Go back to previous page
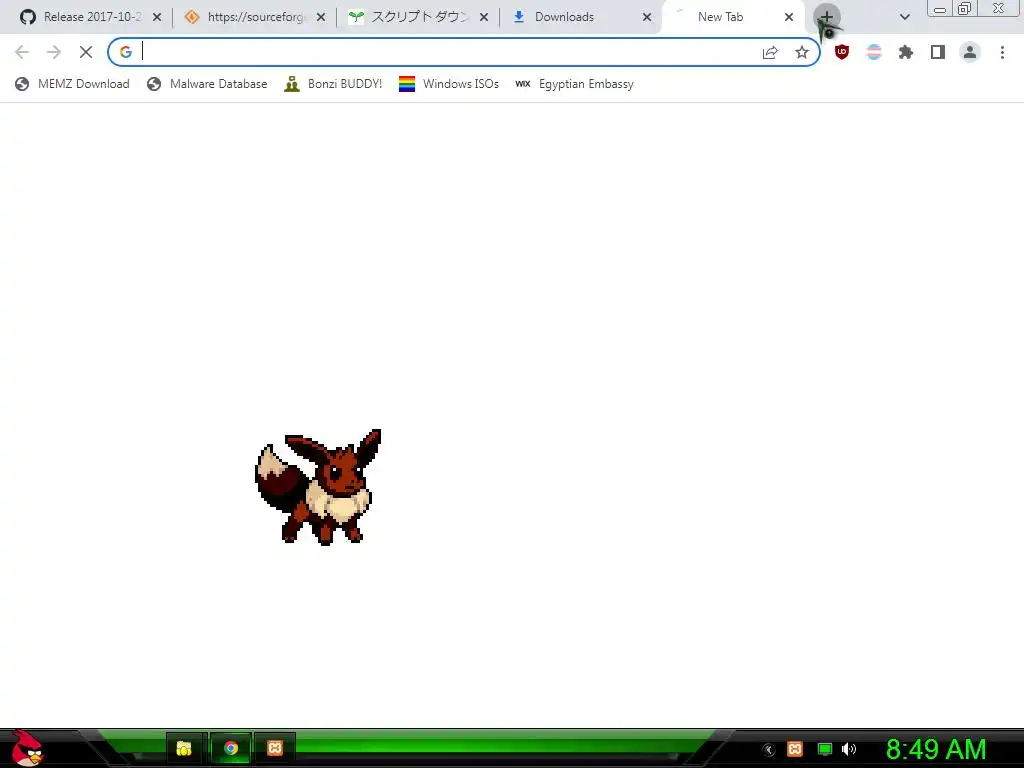The image size is (1024, 768). click(x=22, y=52)
